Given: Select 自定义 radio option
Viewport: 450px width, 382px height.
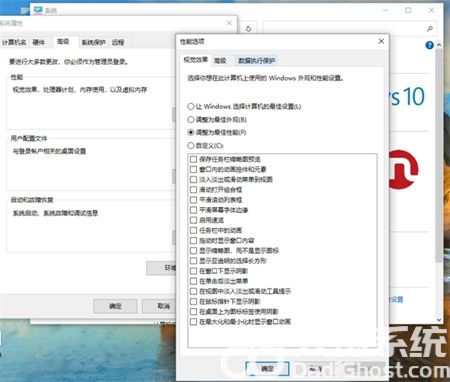Looking at the screenshot, I should [x=191, y=145].
